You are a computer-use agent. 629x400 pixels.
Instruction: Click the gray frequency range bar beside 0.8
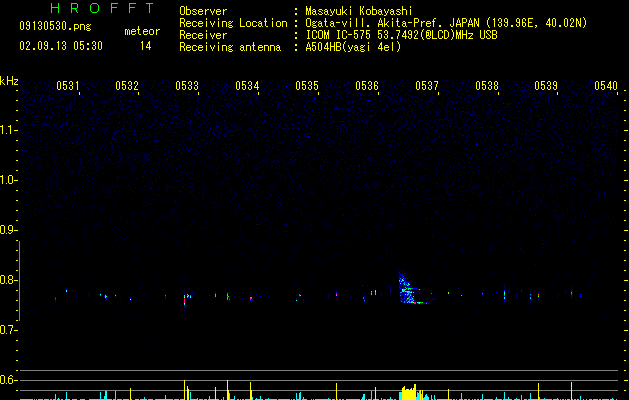(19, 281)
